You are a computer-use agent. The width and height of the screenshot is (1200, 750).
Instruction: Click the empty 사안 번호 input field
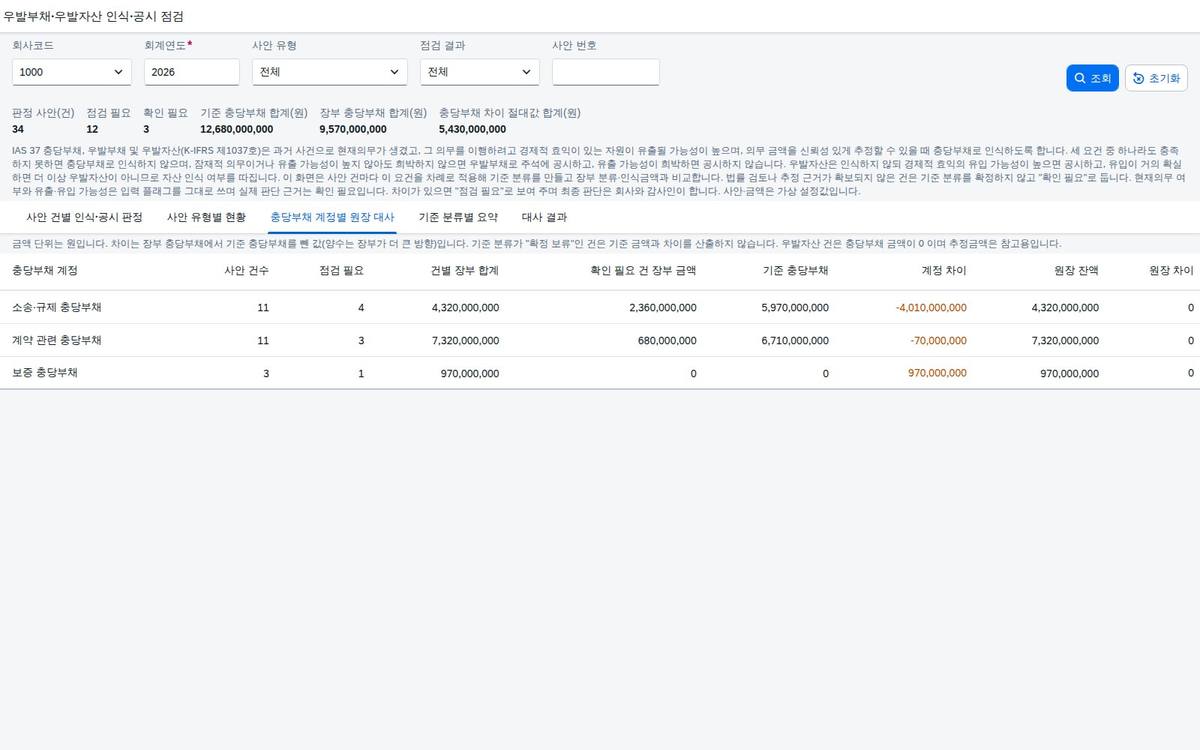click(x=606, y=72)
